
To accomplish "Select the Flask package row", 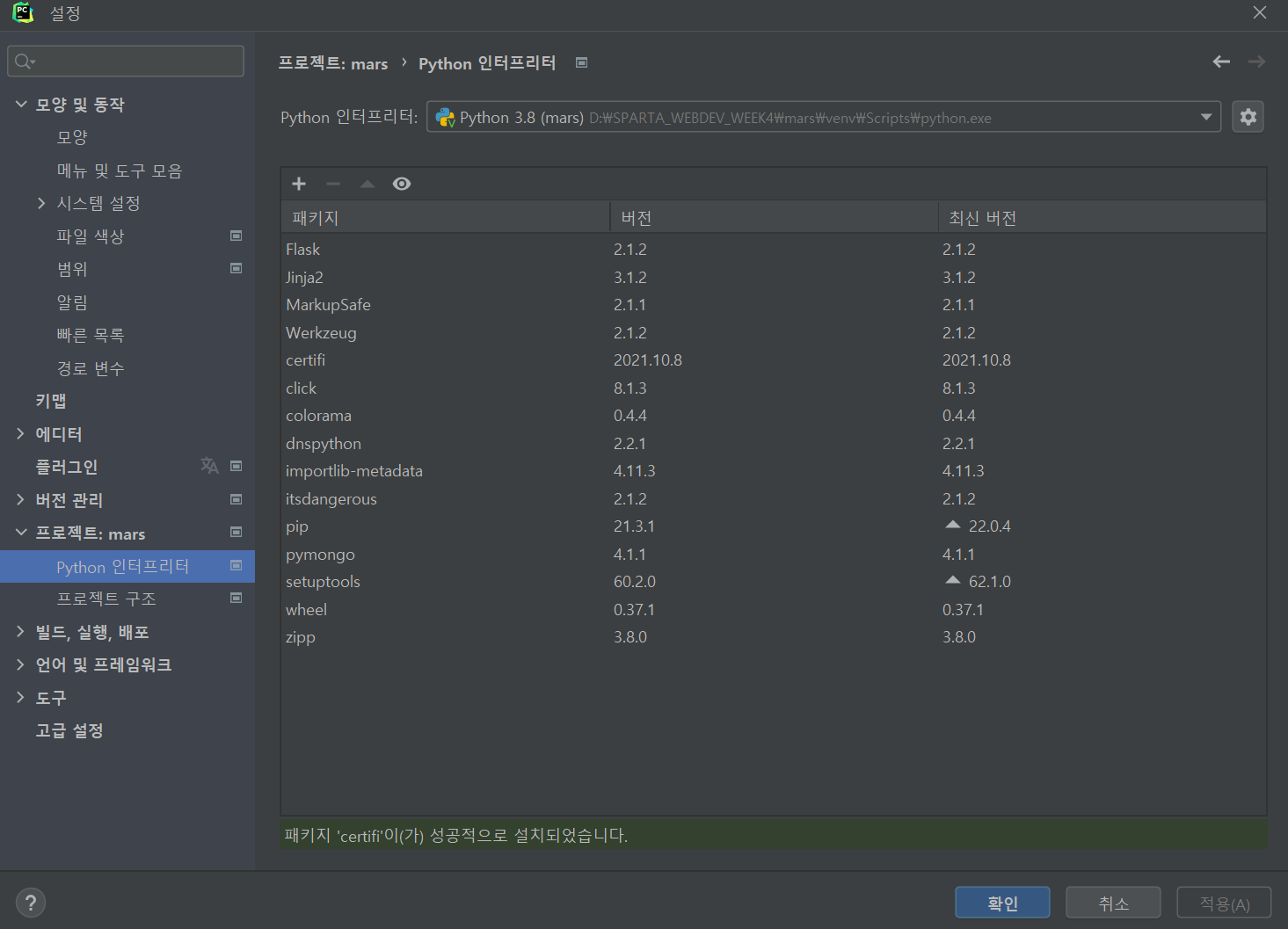I will point(774,250).
